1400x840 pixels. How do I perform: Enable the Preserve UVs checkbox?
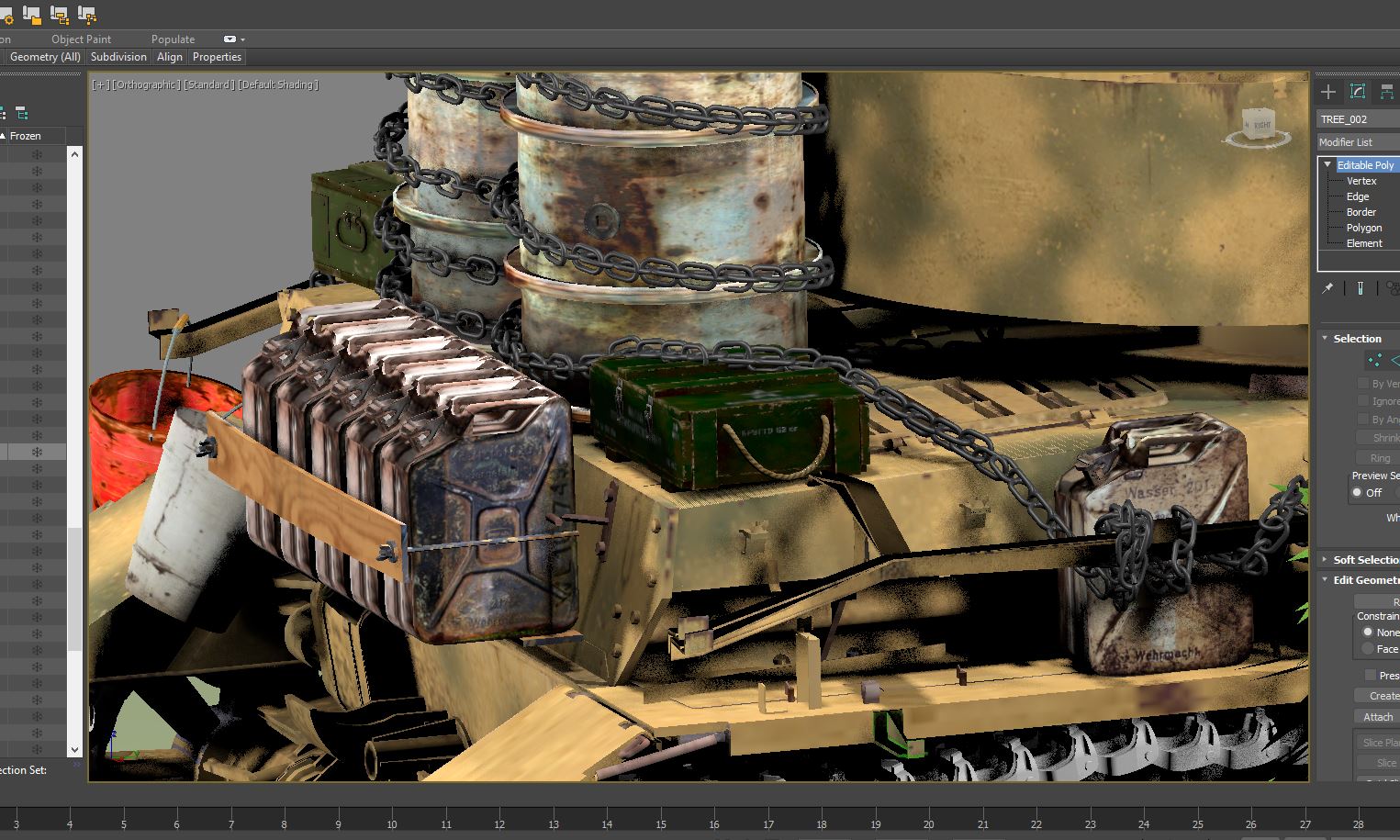click(1371, 675)
